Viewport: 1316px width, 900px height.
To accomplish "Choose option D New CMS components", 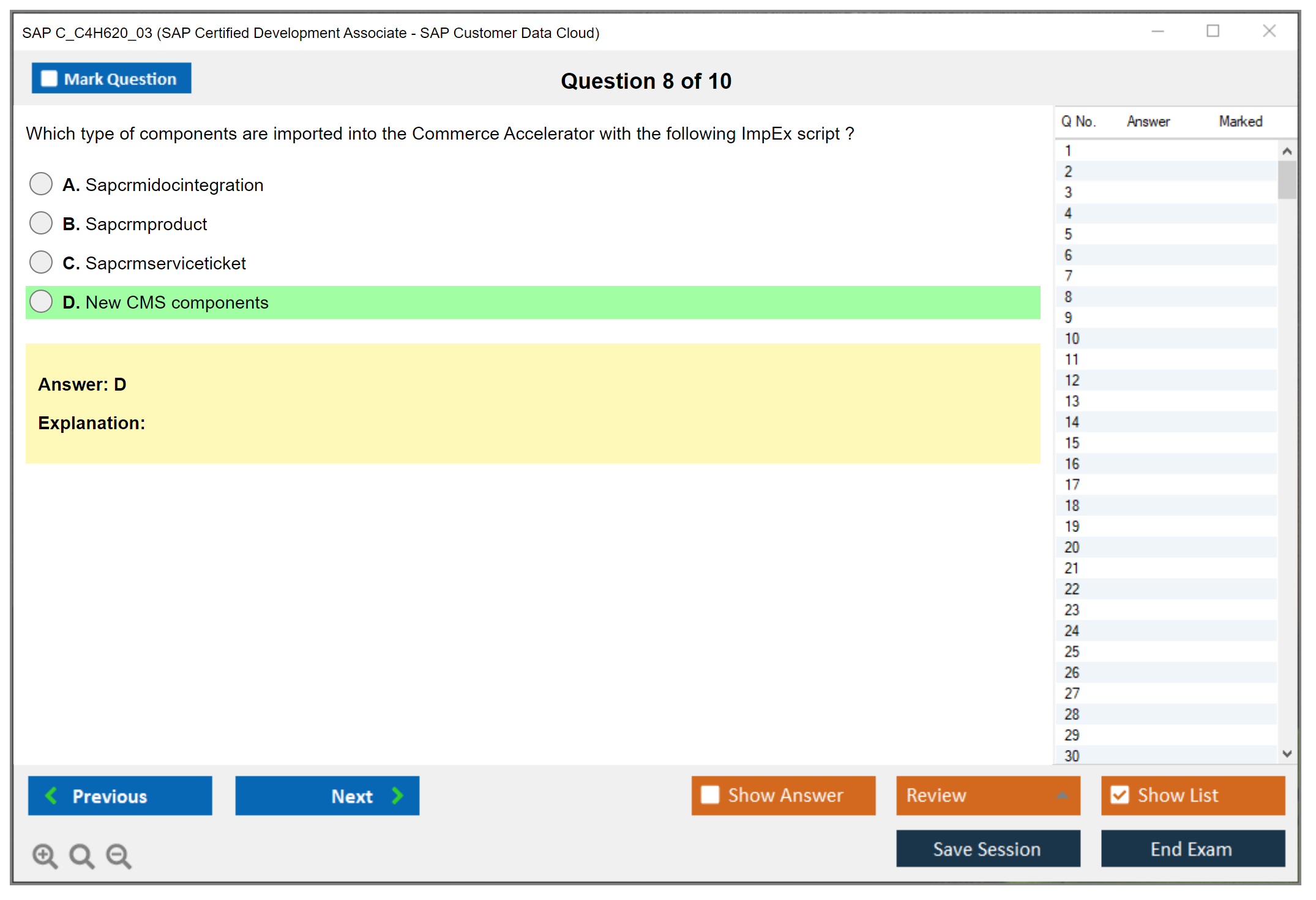I will 41,301.
